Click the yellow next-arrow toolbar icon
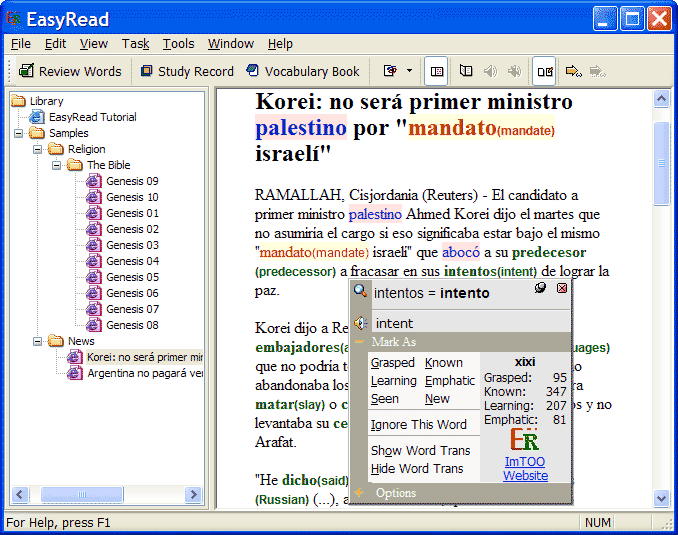 [x=574, y=70]
